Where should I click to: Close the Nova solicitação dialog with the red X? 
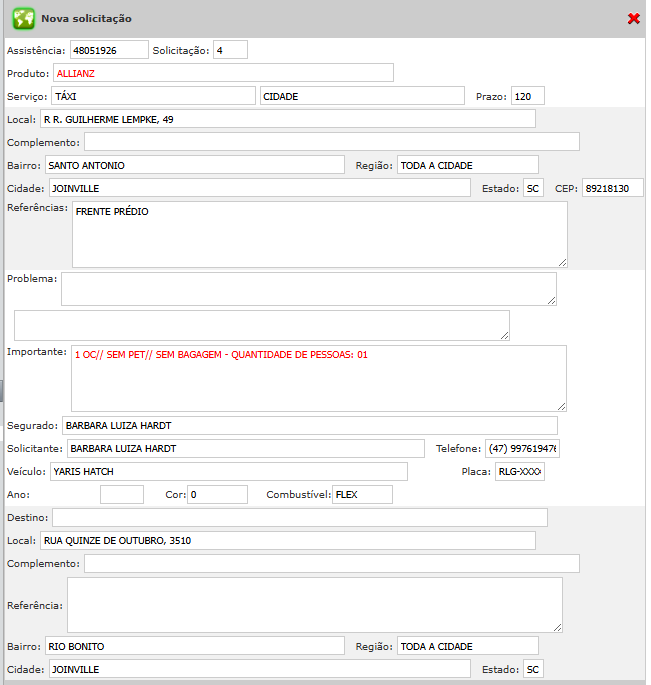[x=633, y=19]
